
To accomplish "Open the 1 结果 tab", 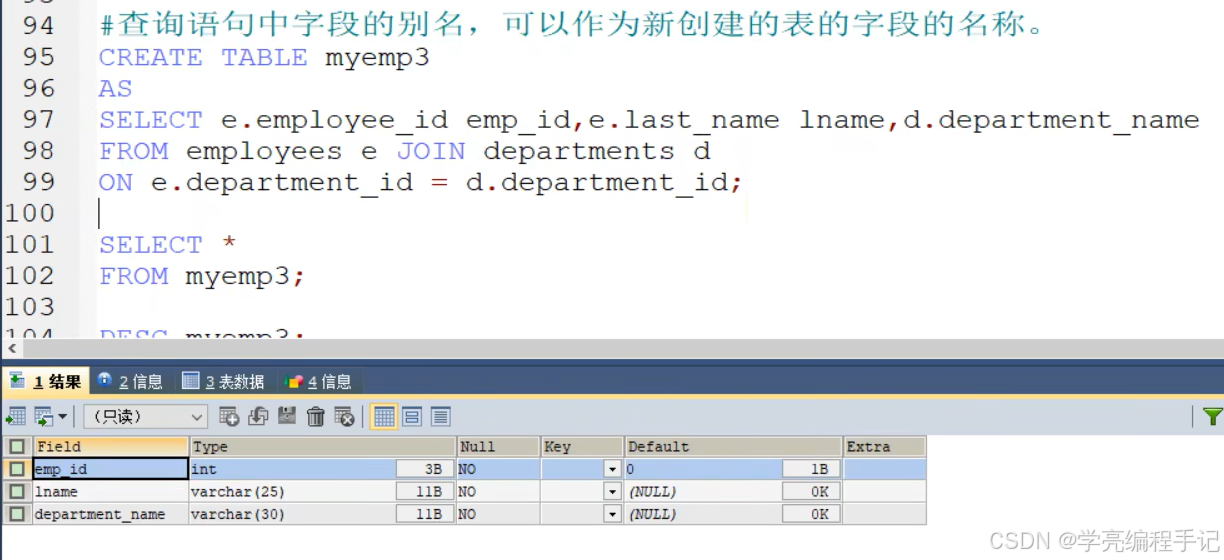I will point(46,382).
